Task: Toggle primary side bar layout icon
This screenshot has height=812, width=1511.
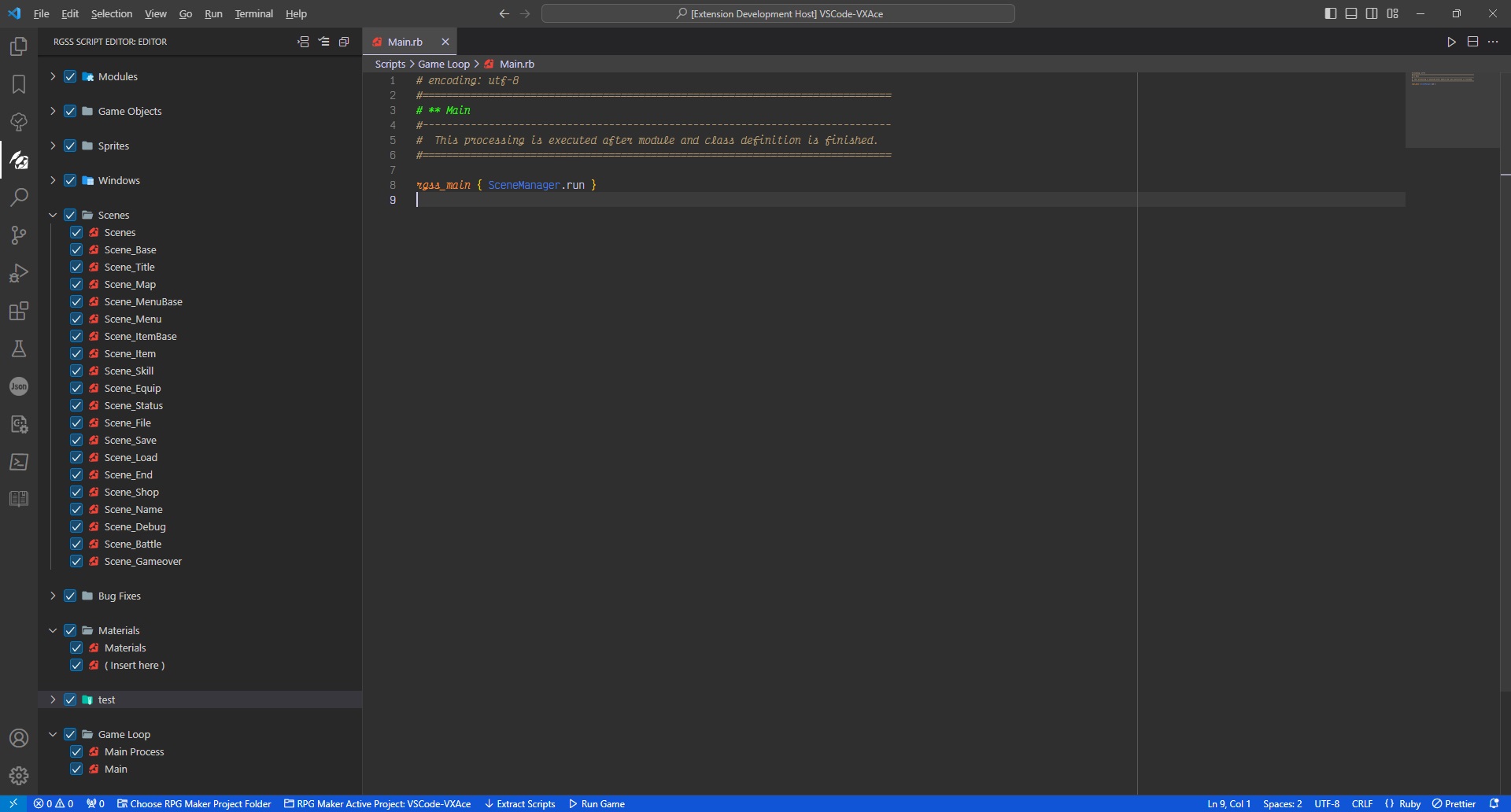Action: coord(1331,13)
